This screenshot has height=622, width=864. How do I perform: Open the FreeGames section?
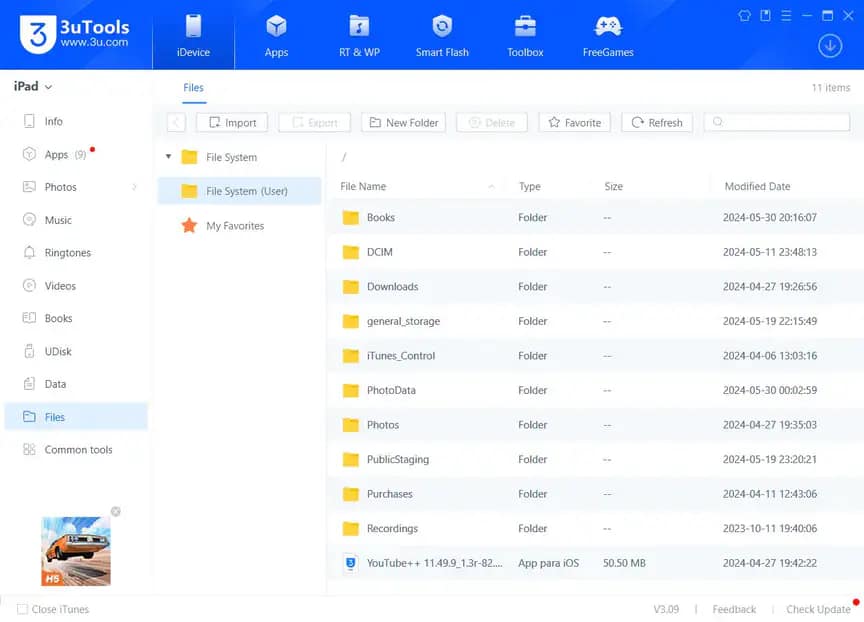tap(607, 33)
